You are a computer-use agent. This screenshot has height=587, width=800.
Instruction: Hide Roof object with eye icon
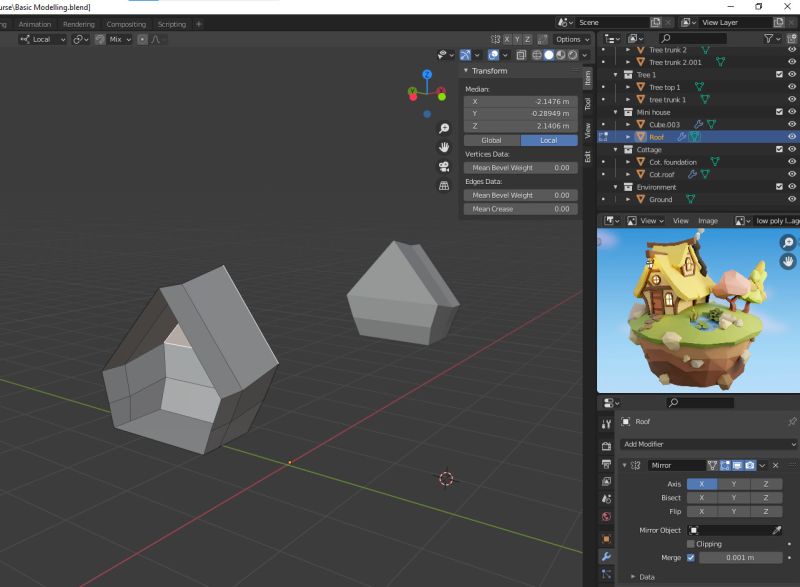tap(792, 137)
